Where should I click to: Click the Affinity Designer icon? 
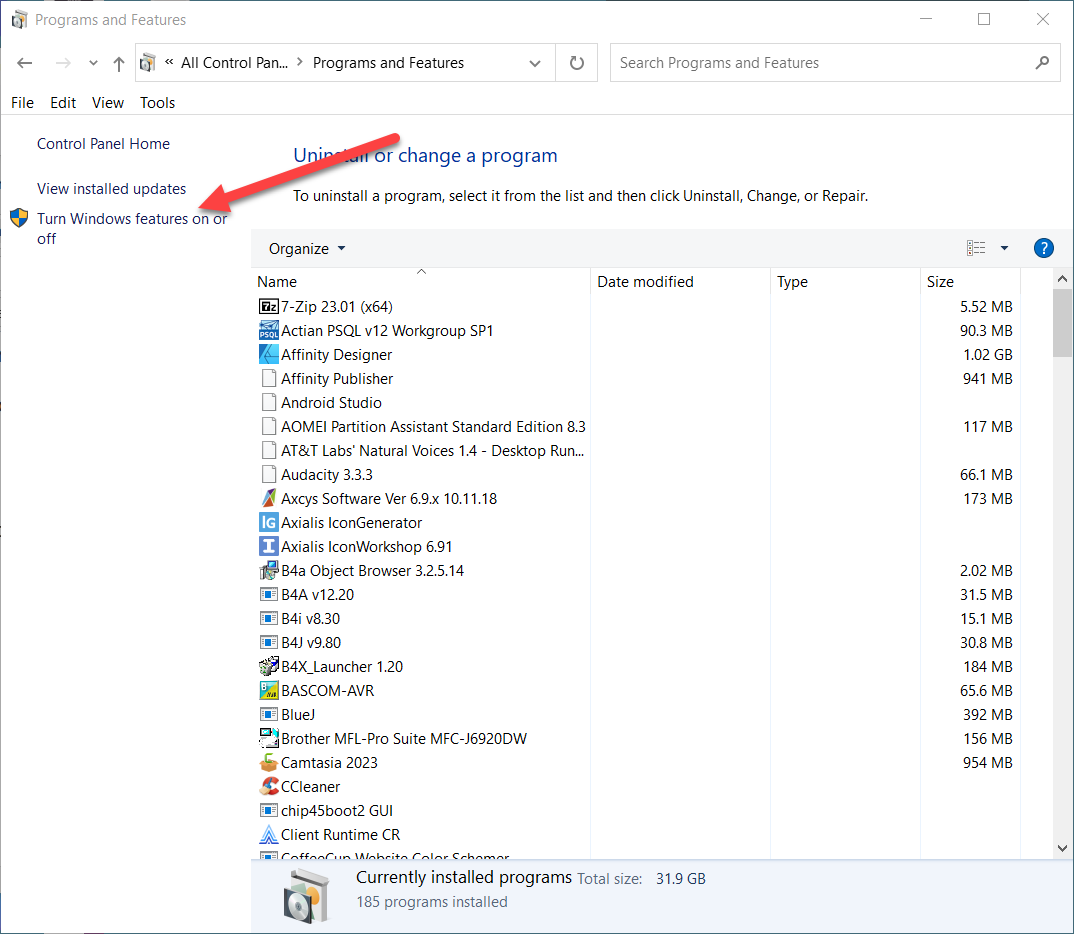pyautogui.click(x=268, y=354)
